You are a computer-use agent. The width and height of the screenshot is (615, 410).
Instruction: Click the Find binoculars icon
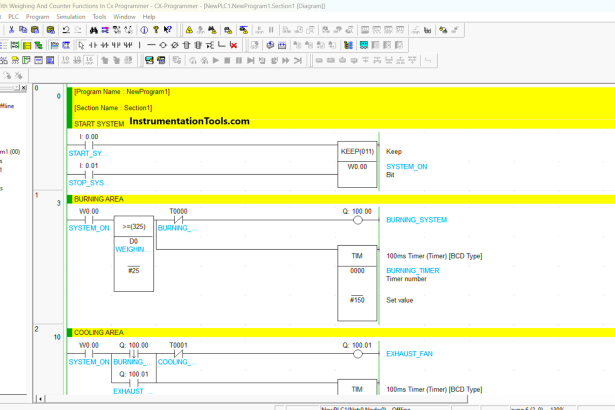tap(92, 30)
